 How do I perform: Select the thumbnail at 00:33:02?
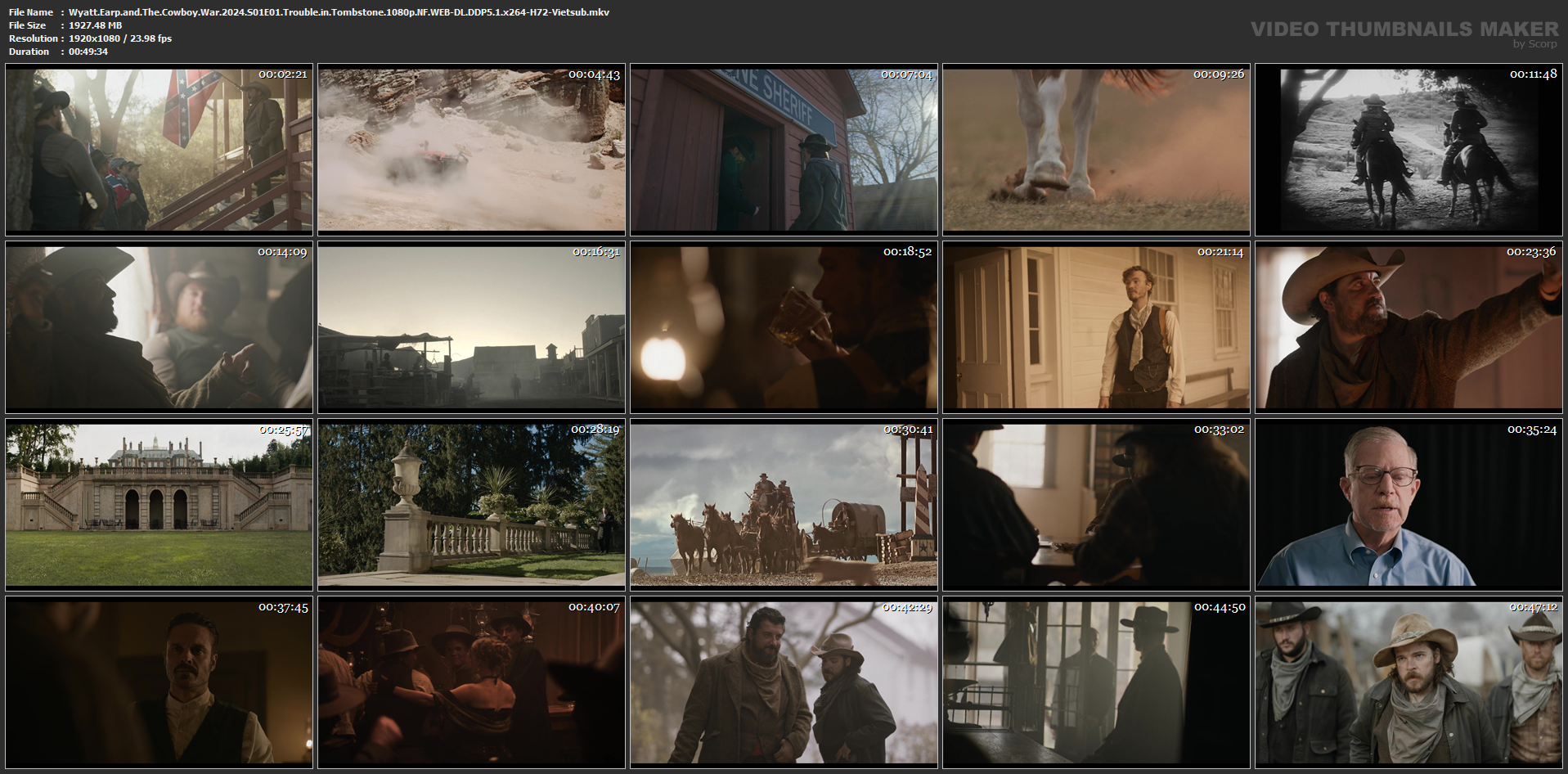point(1096,505)
